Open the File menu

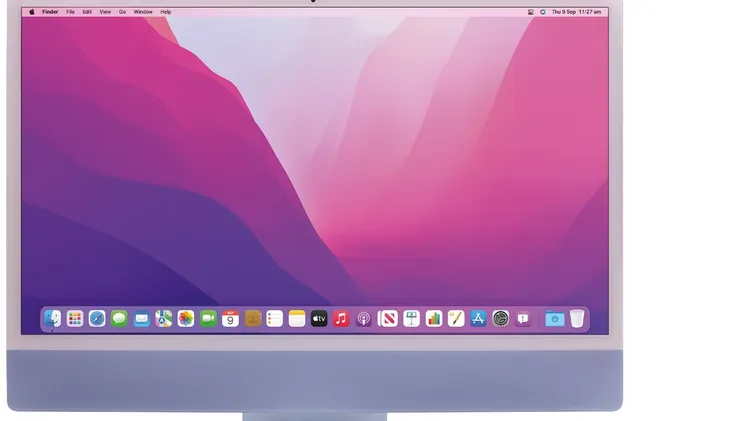[70, 12]
